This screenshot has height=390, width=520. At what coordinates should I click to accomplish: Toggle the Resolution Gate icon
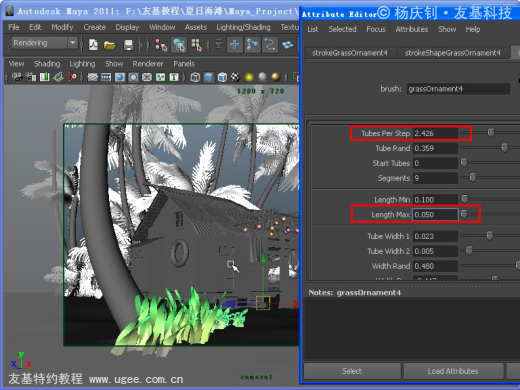tap(120, 77)
